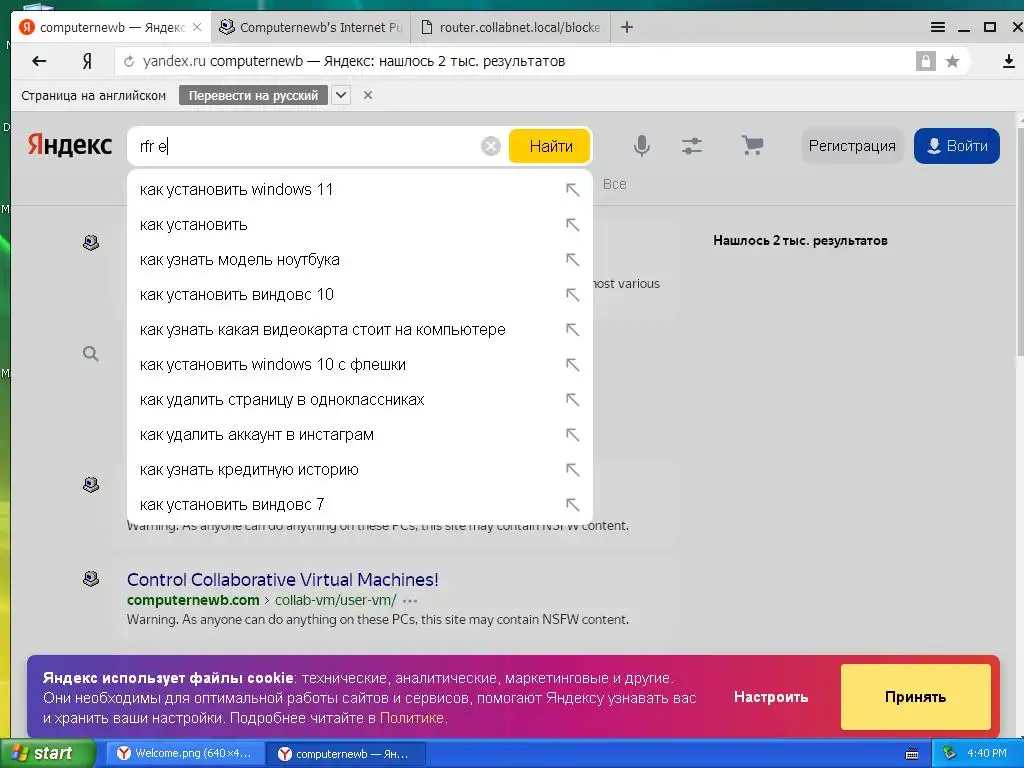Switch to Welcome.png taskbar window
1024x768 pixels.
click(x=185, y=754)
